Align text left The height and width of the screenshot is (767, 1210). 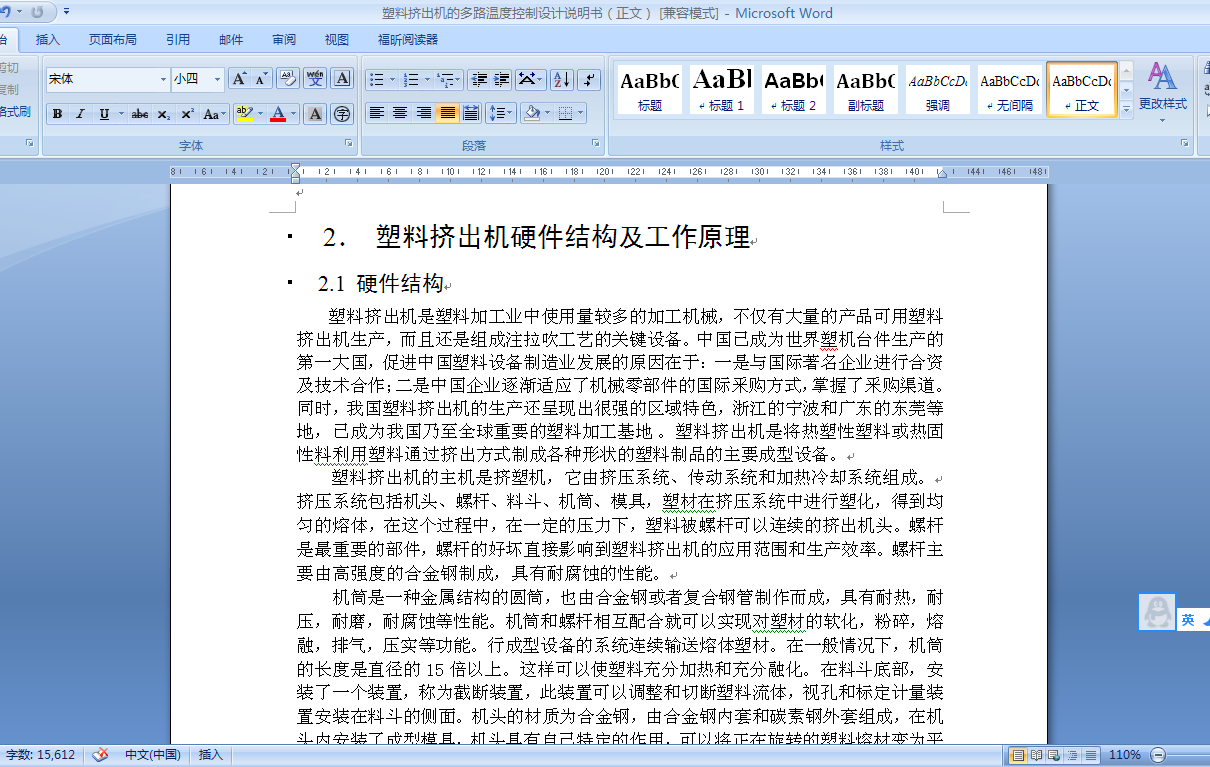(377, 113)
